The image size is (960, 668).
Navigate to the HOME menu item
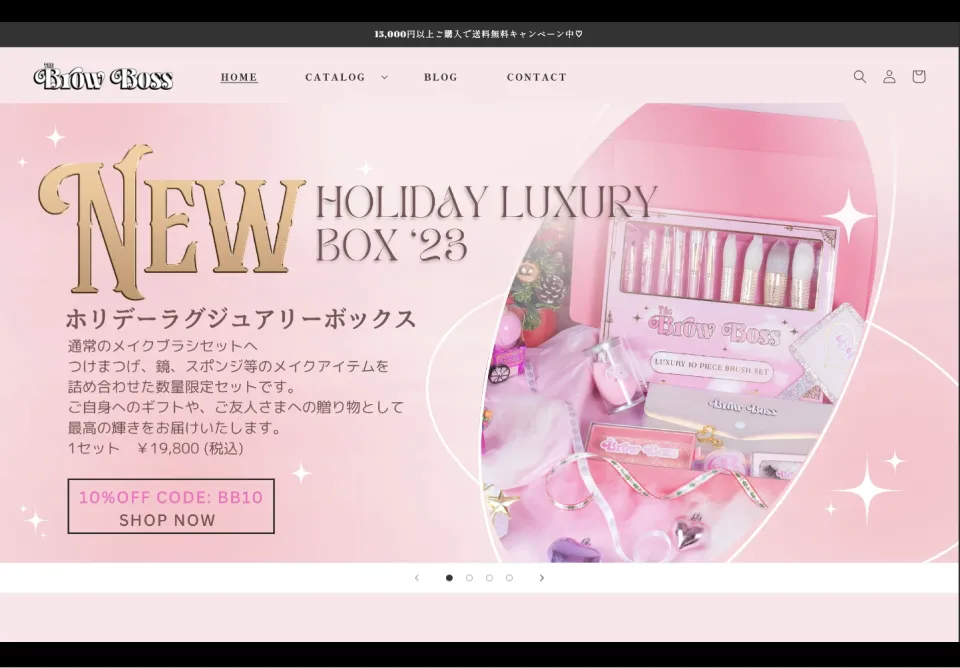pos(238,76)
